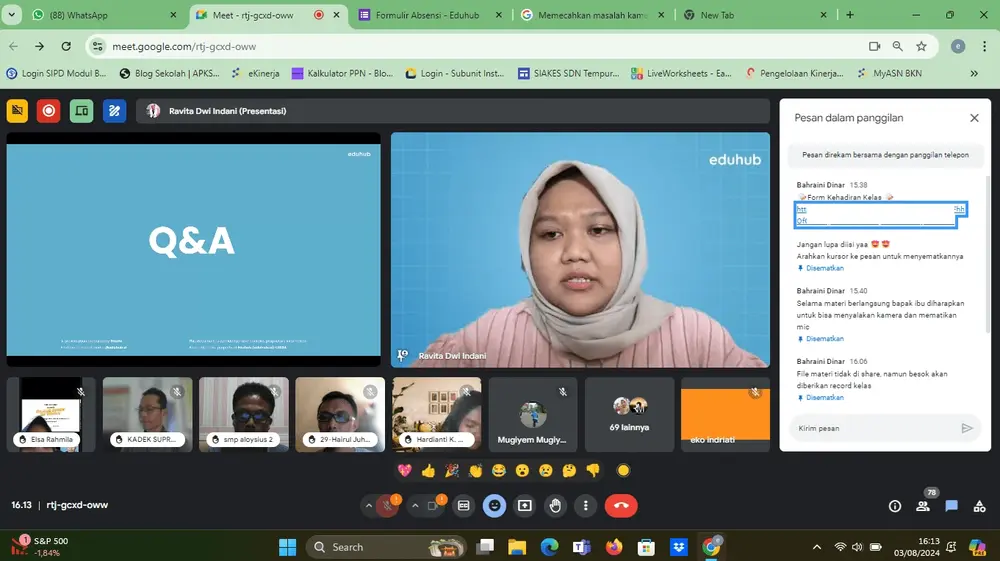Open meeting details info icon
Screen dimensions: 1000x561
pos(895,506)
